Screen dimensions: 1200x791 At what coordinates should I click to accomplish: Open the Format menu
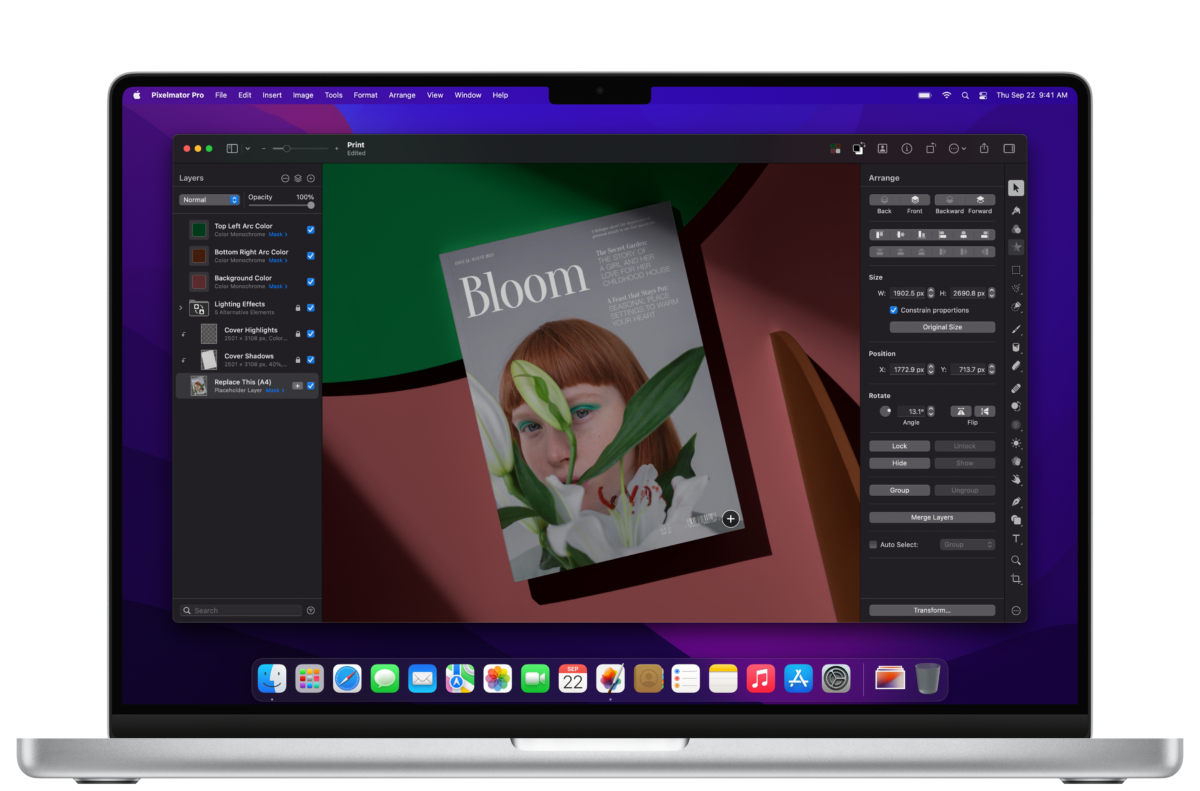365,95
